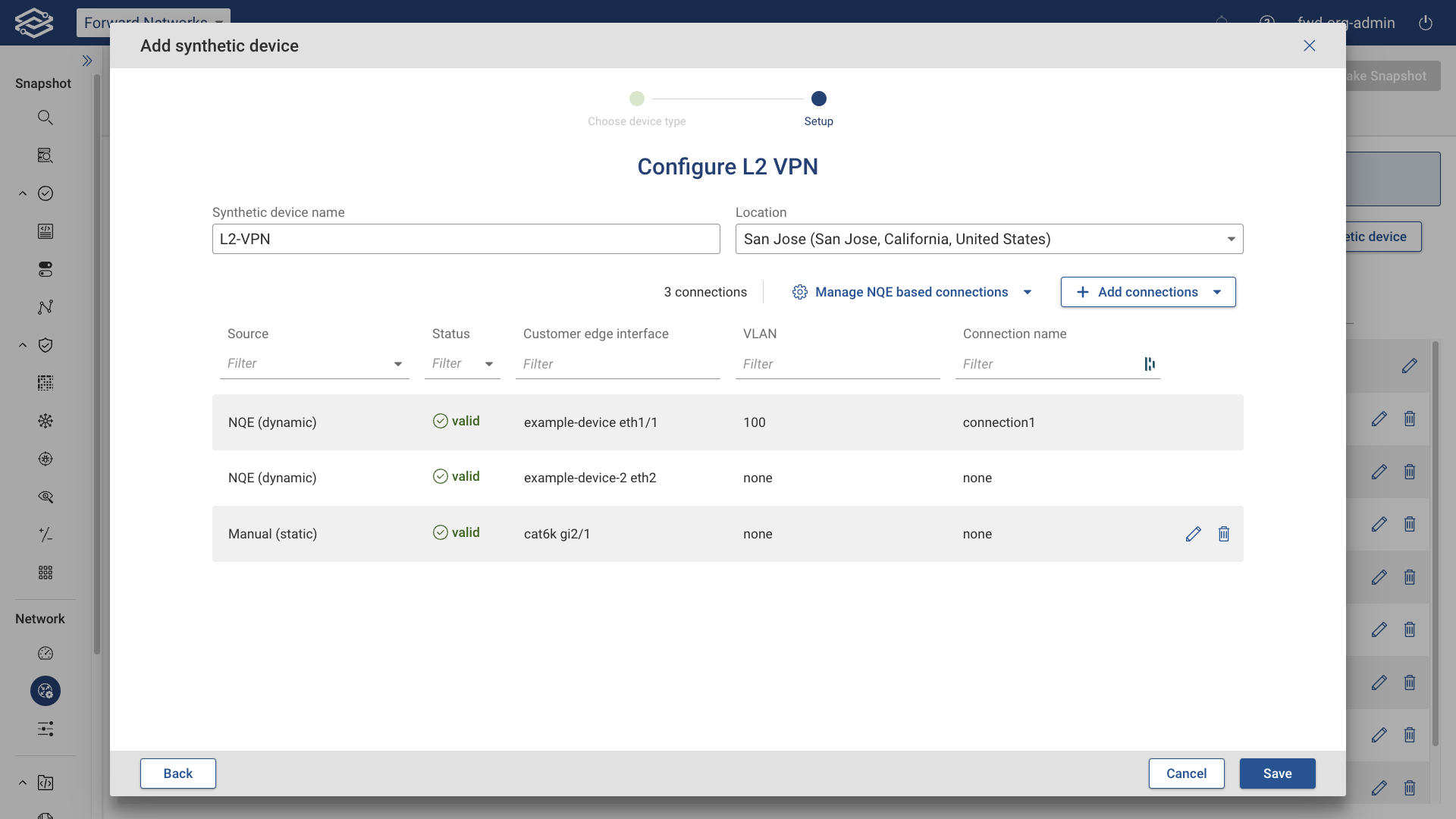Edit the Manual (static) connection with the pencil
Screen dimensions: 1456x819
(x=1193, y=534)
